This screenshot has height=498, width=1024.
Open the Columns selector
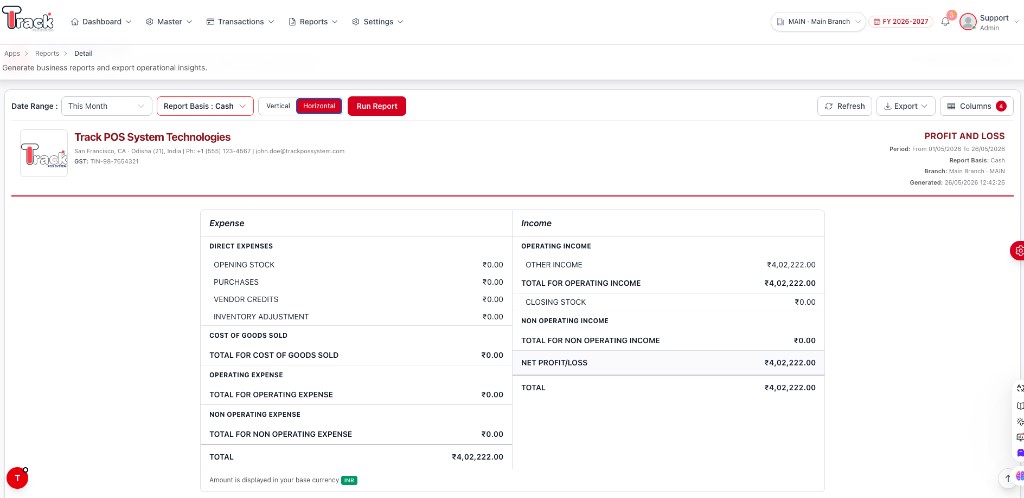pos(976,106)
